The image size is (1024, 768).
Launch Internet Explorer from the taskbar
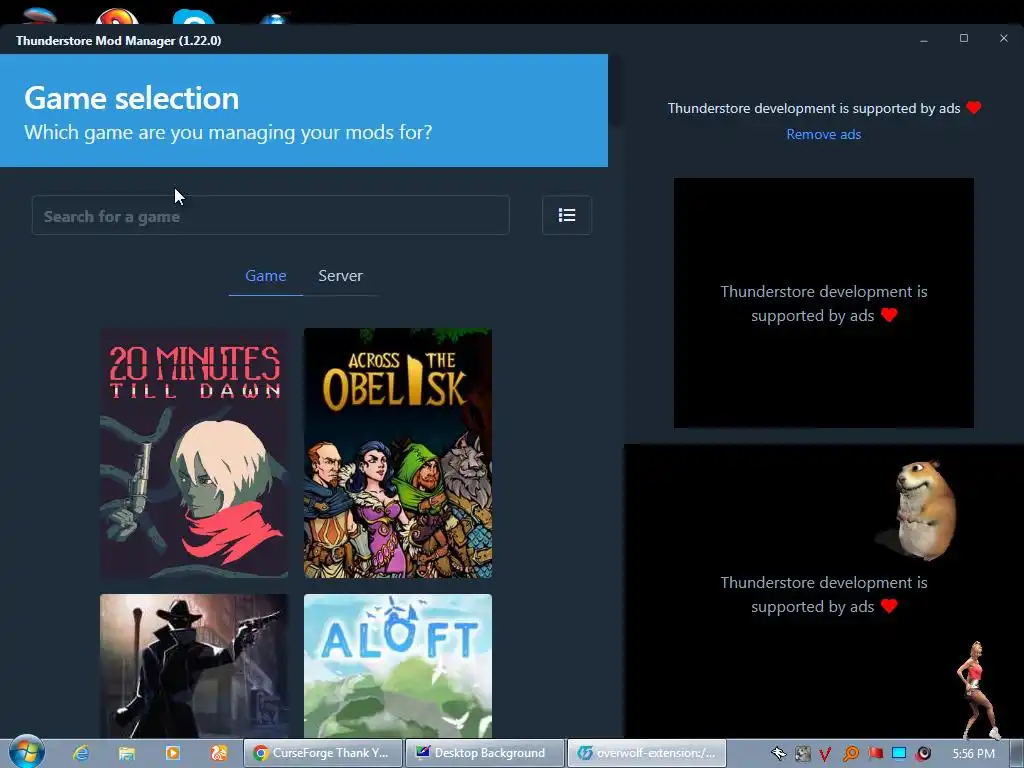(81, 753)
